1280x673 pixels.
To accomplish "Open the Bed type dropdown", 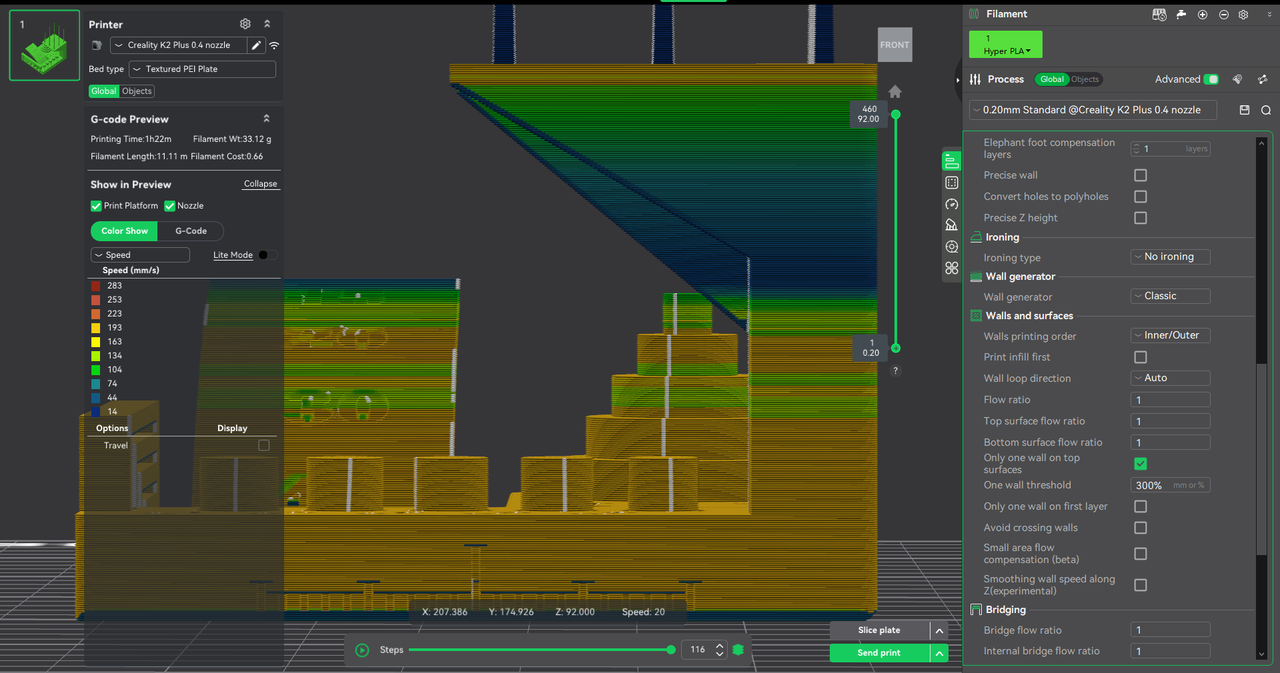I will [203, 69].
